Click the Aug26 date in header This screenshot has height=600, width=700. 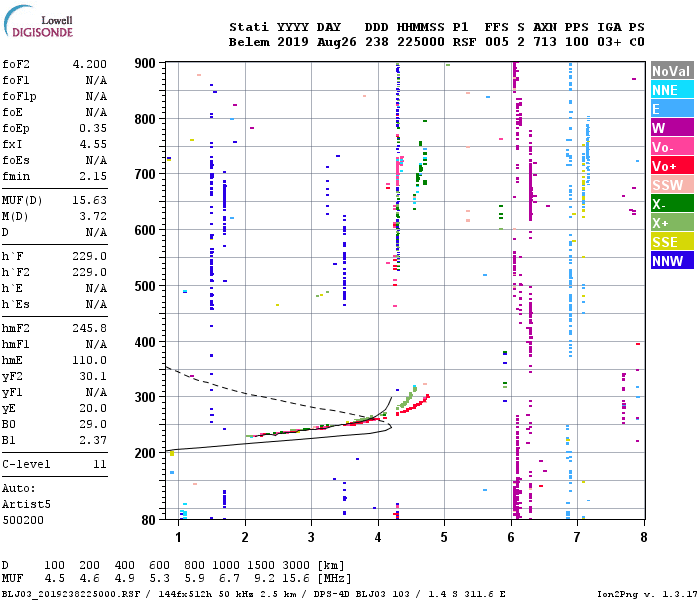click(337, 42)
